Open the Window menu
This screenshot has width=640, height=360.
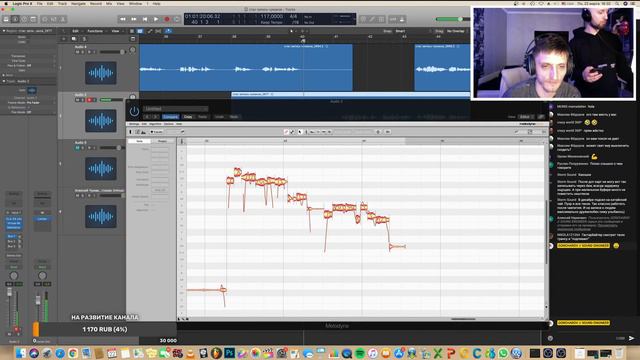click(136, 3)
